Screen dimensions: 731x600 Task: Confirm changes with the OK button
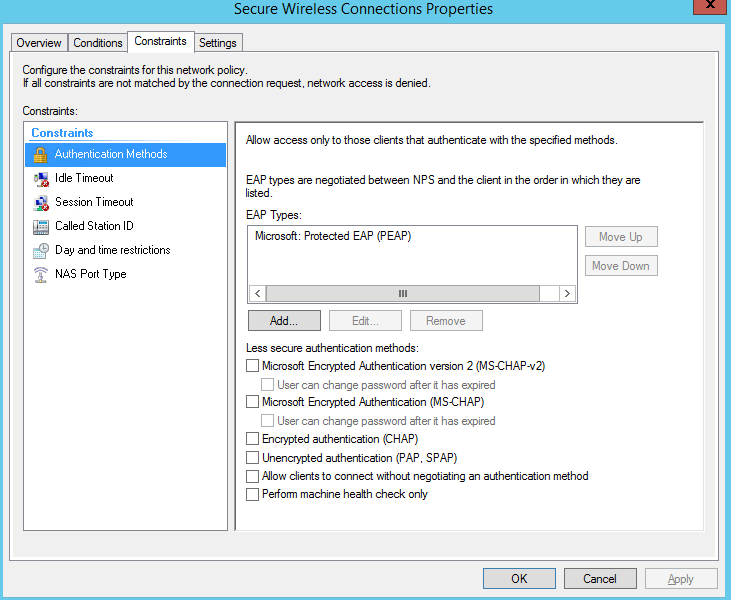tap(519, 579)
